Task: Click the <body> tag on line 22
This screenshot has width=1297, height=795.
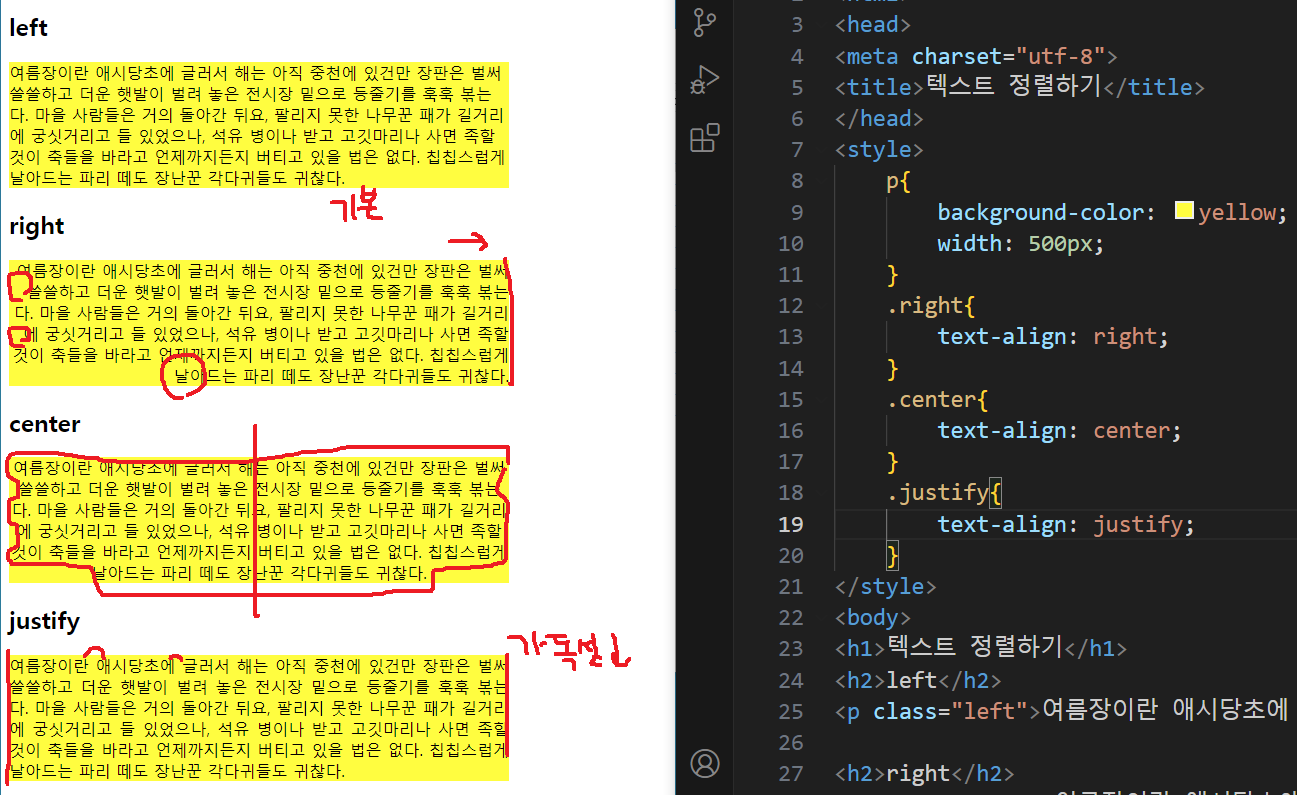Action: pyautogui.click(x=873, y=618)
